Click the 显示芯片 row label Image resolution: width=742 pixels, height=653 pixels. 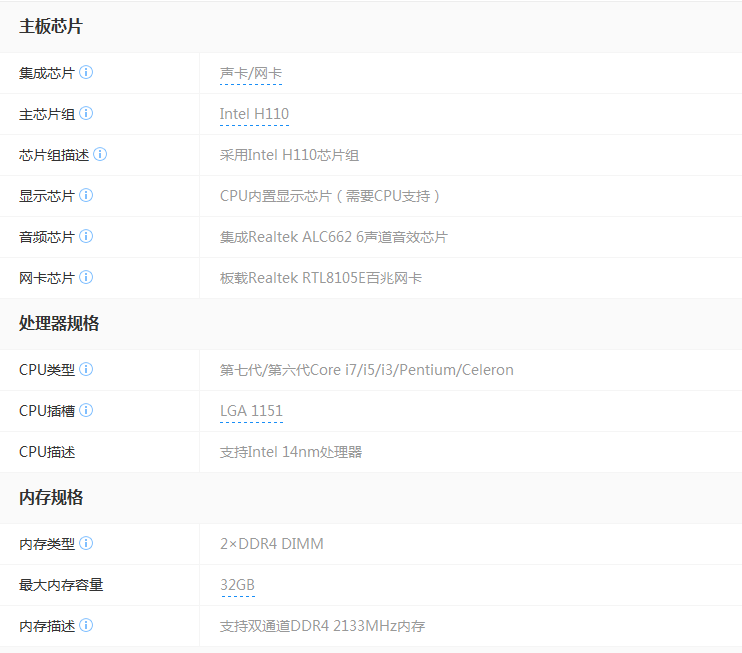click(x=47, y=196)
